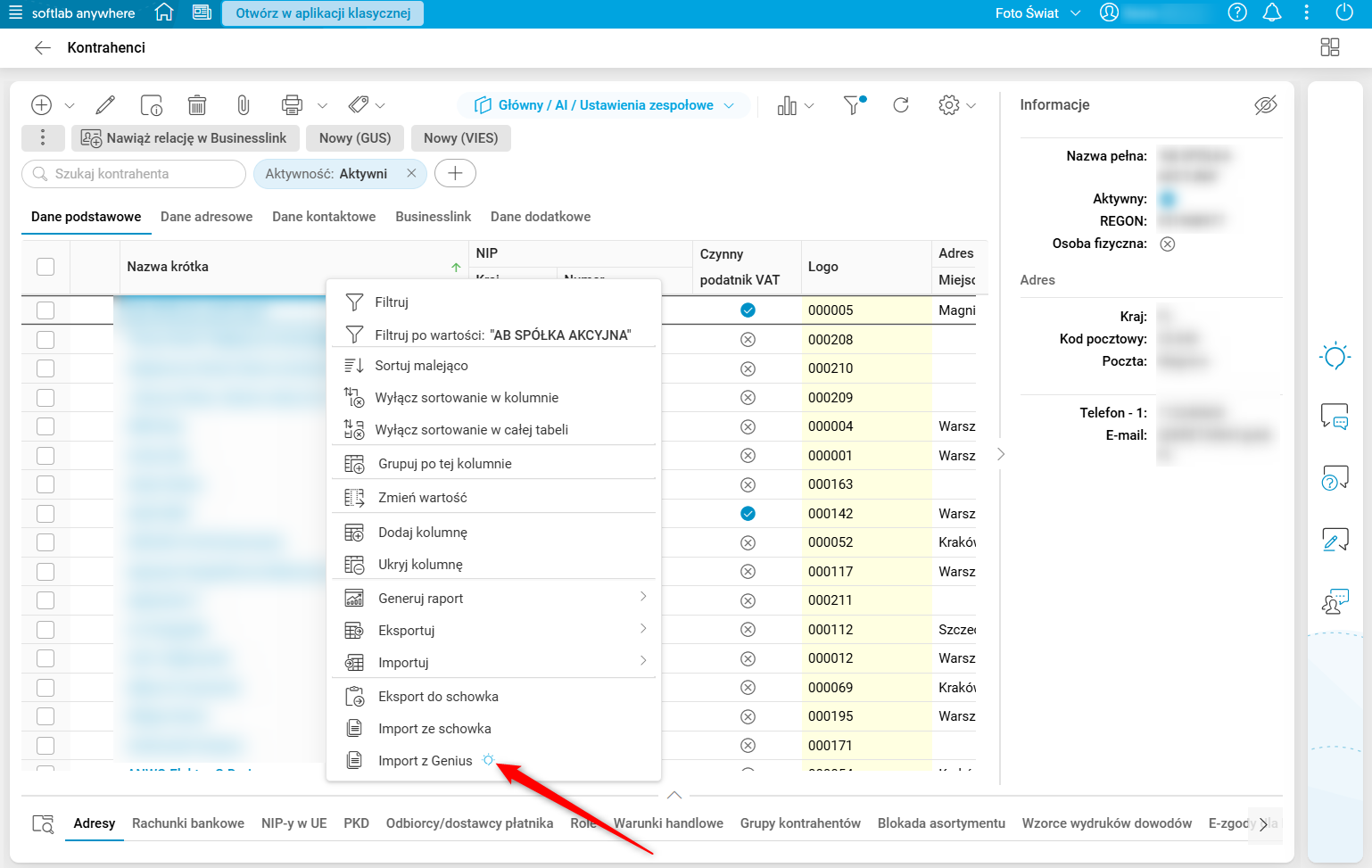Edit the selected contractor with pencil icon
1372x868 pixels.
click(x=105, y=105)
